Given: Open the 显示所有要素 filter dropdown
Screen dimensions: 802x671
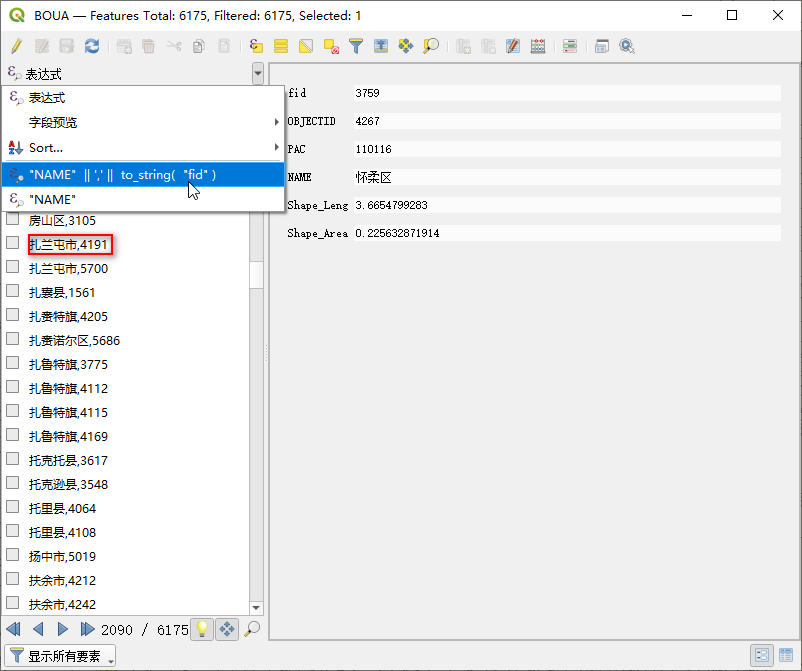Looking at the screenshot, I should tap(60, 656).
